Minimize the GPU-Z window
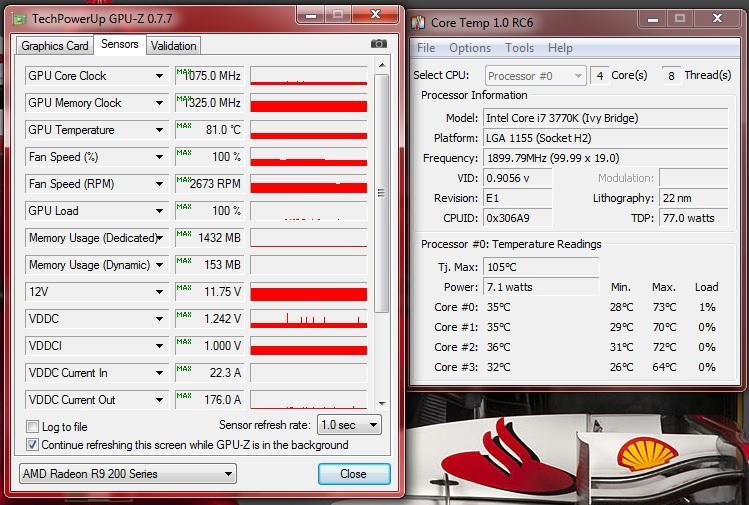749x505 pixels. coord(311,15)
